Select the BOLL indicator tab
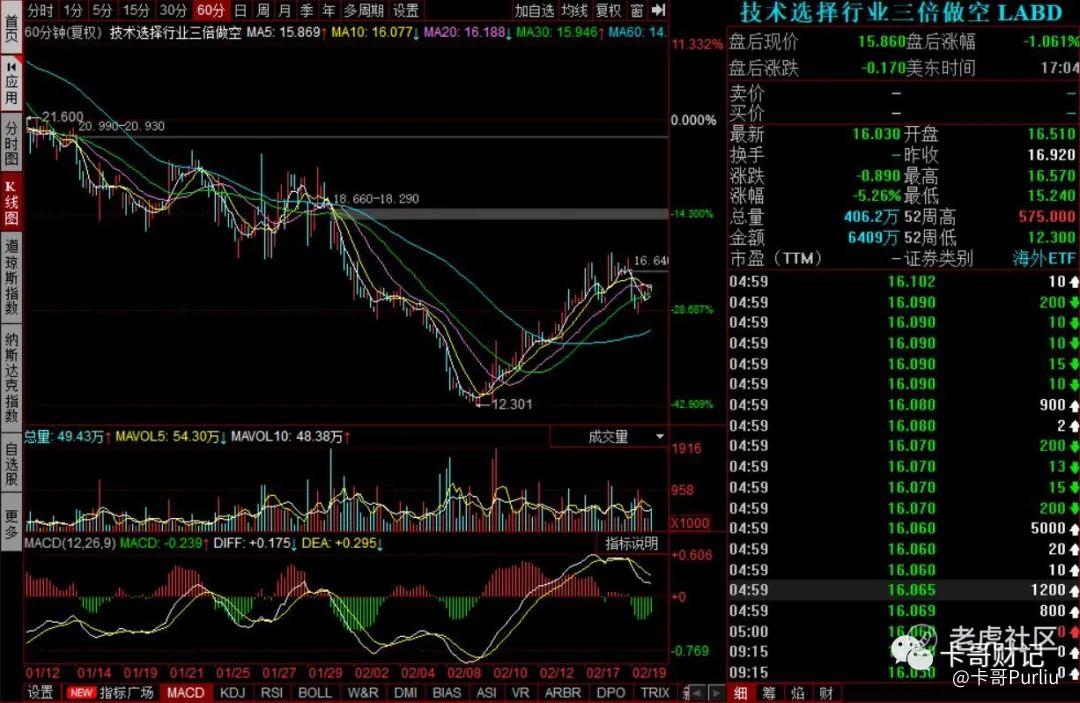Screen dimensions: 1080x703 (x=315, y=692)
